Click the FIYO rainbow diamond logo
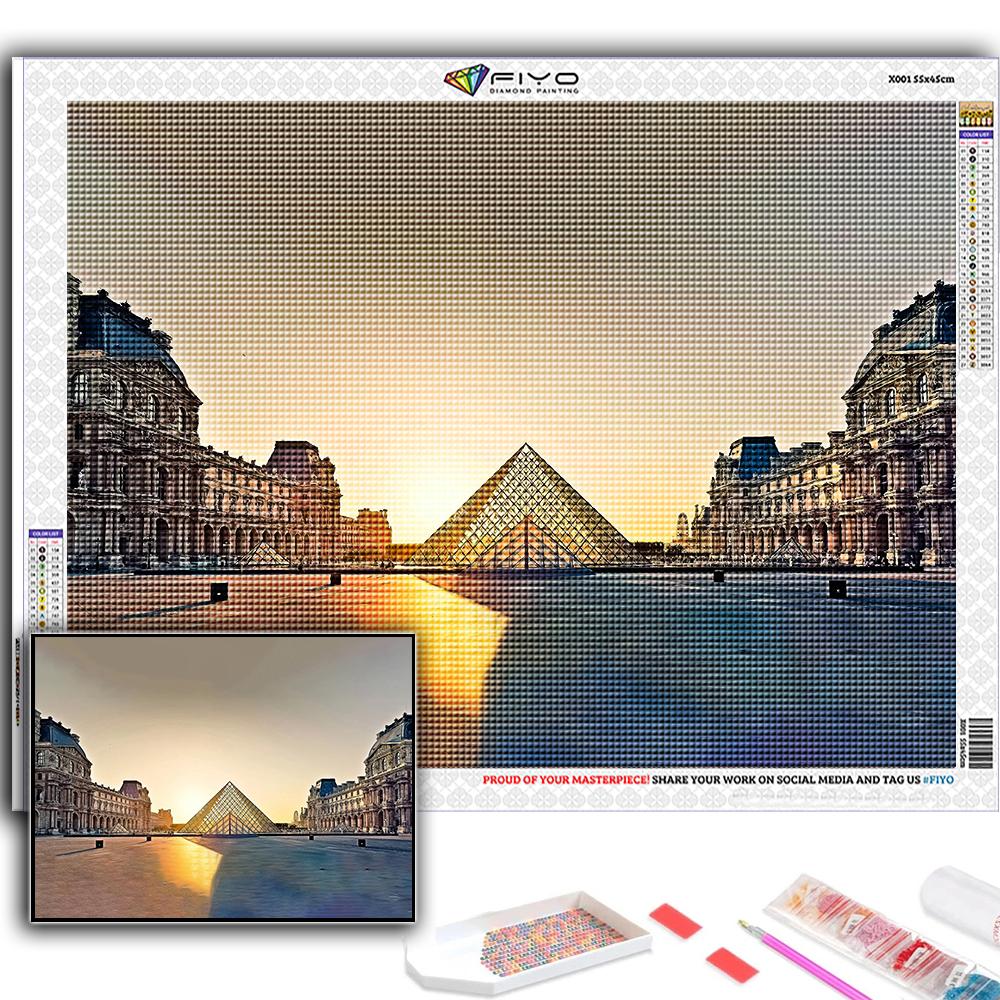Image resolution: width=1000 pixels, height=1000 pixels. pyautogui.click(x=466, y=80)
